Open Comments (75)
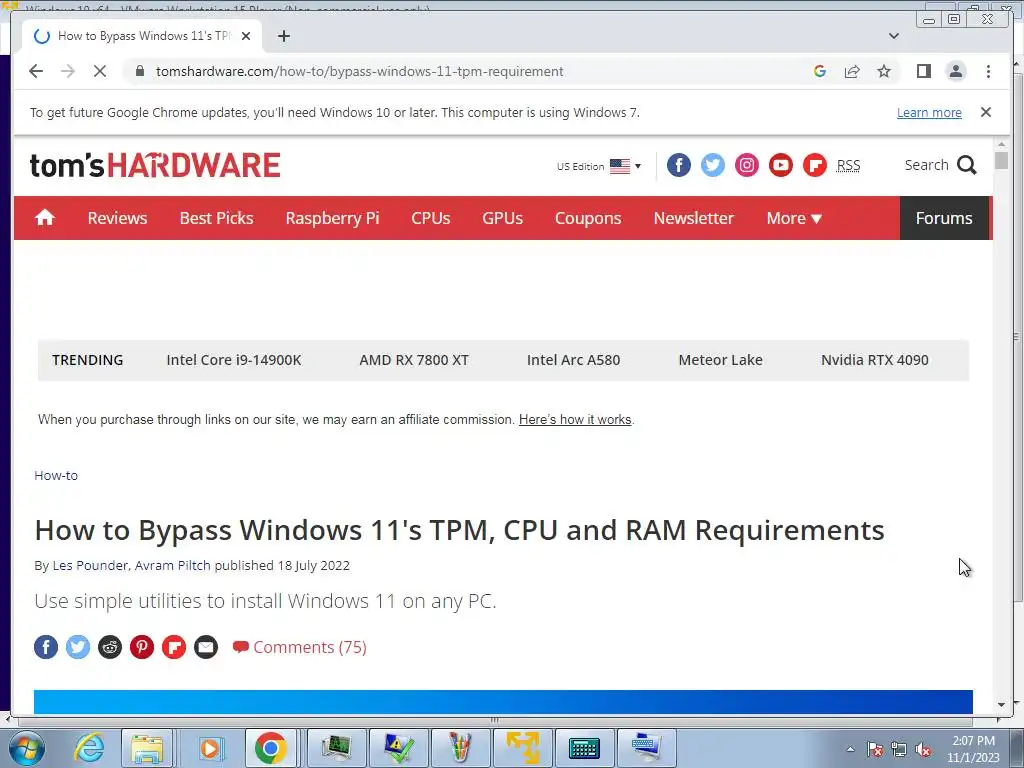This screenshot has width=1024, height=768. [x=300, y=647]
